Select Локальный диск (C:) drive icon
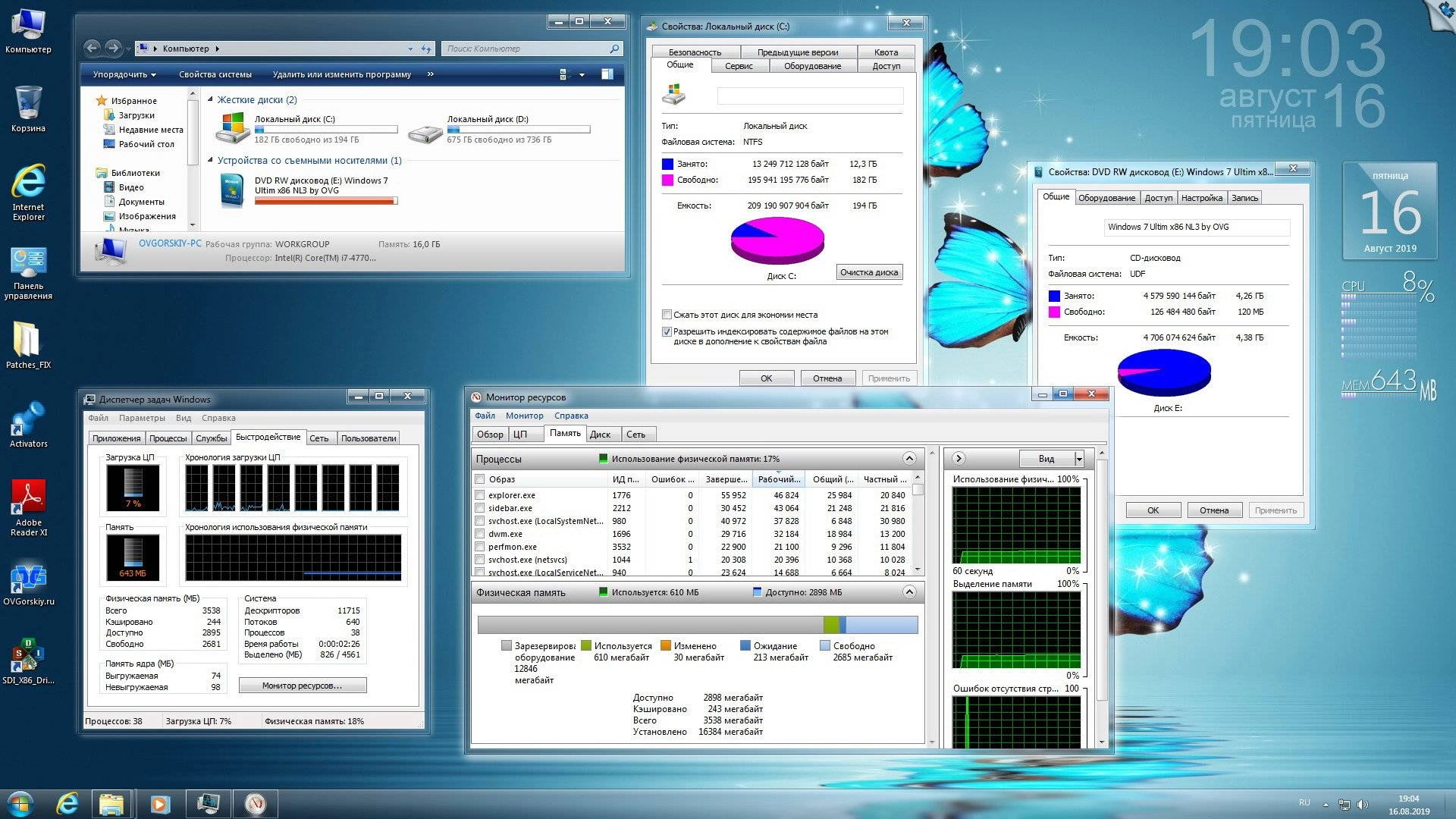Image resolution: width=1456 pixels, height=819 pixels. click(233, 128)
